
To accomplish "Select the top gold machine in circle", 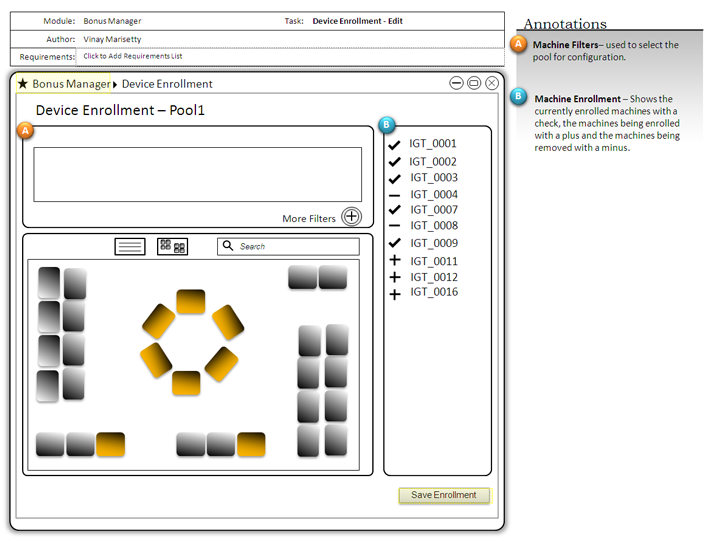I will (x=191, y=302).
